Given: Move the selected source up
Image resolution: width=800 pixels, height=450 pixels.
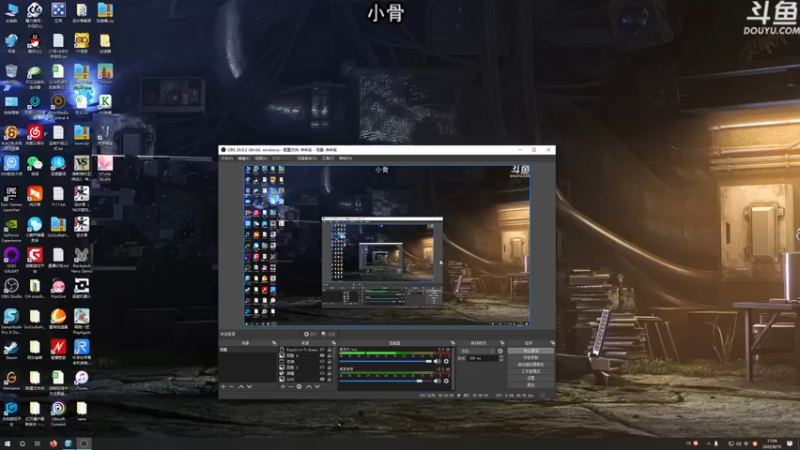Looking at the screenshot, I should coord(309,387).
